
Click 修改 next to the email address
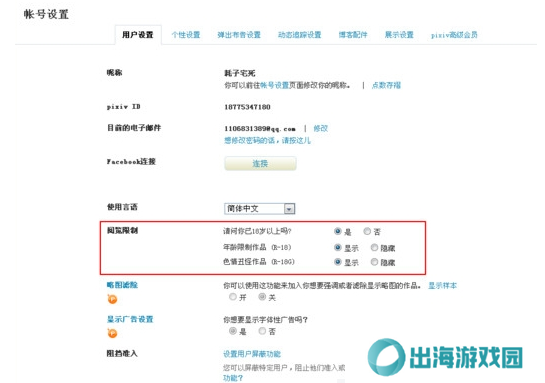click(320, 128)
